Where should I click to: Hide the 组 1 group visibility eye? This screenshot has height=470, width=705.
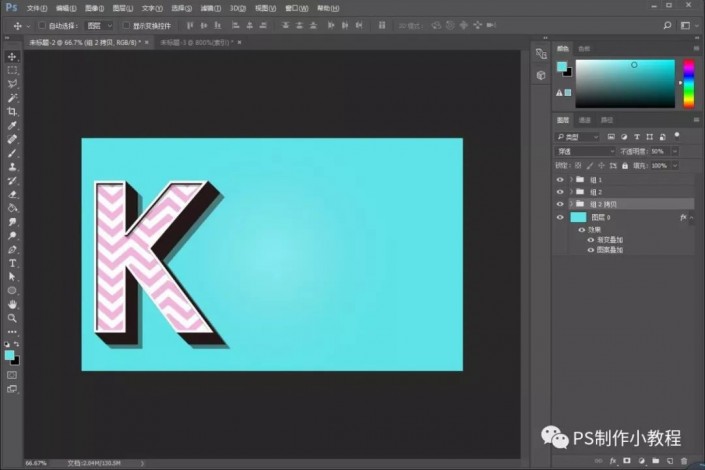click(560, 179)
